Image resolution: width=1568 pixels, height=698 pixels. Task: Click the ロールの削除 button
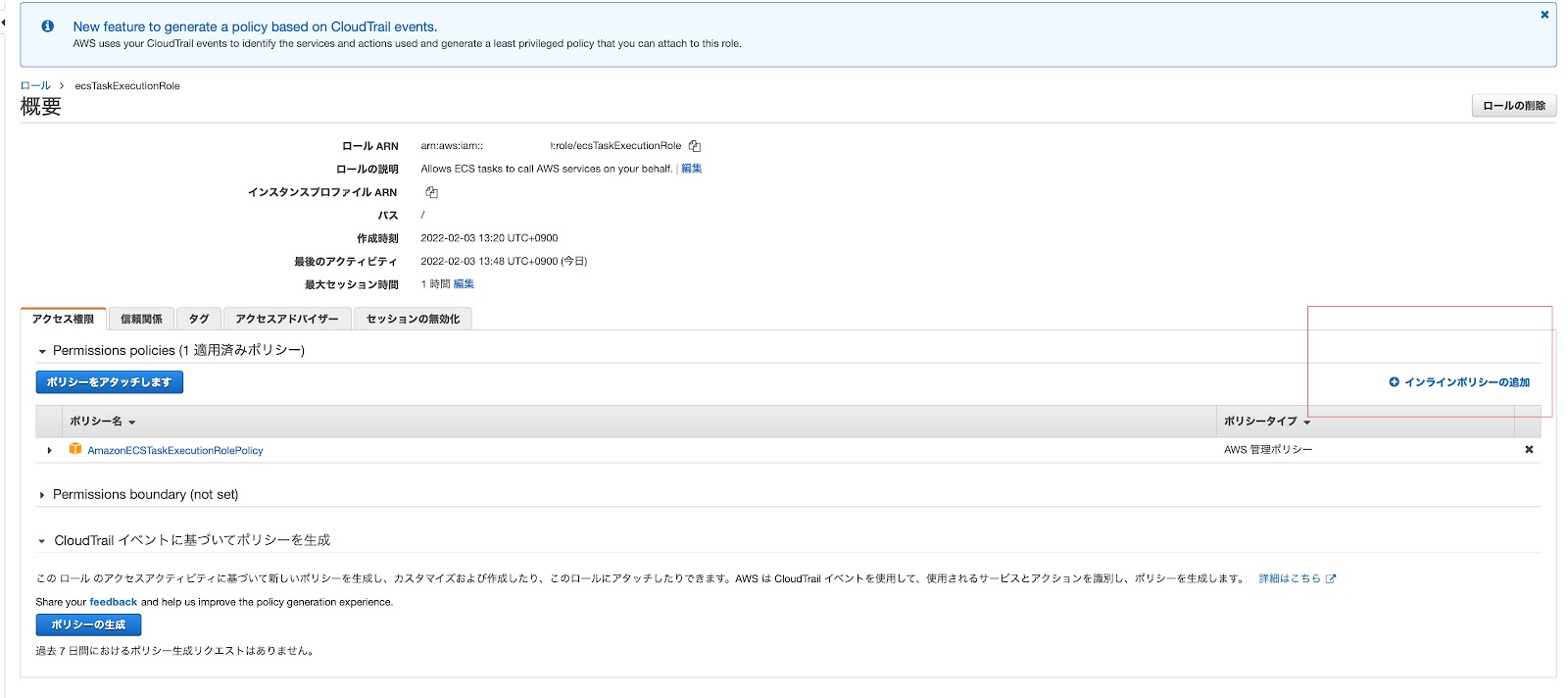1513,106
